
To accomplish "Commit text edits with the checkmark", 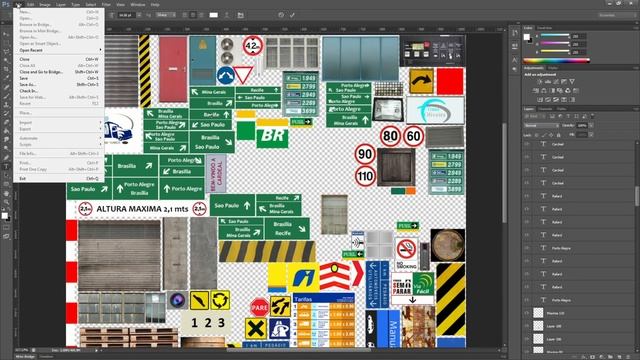I will [292, 15].
